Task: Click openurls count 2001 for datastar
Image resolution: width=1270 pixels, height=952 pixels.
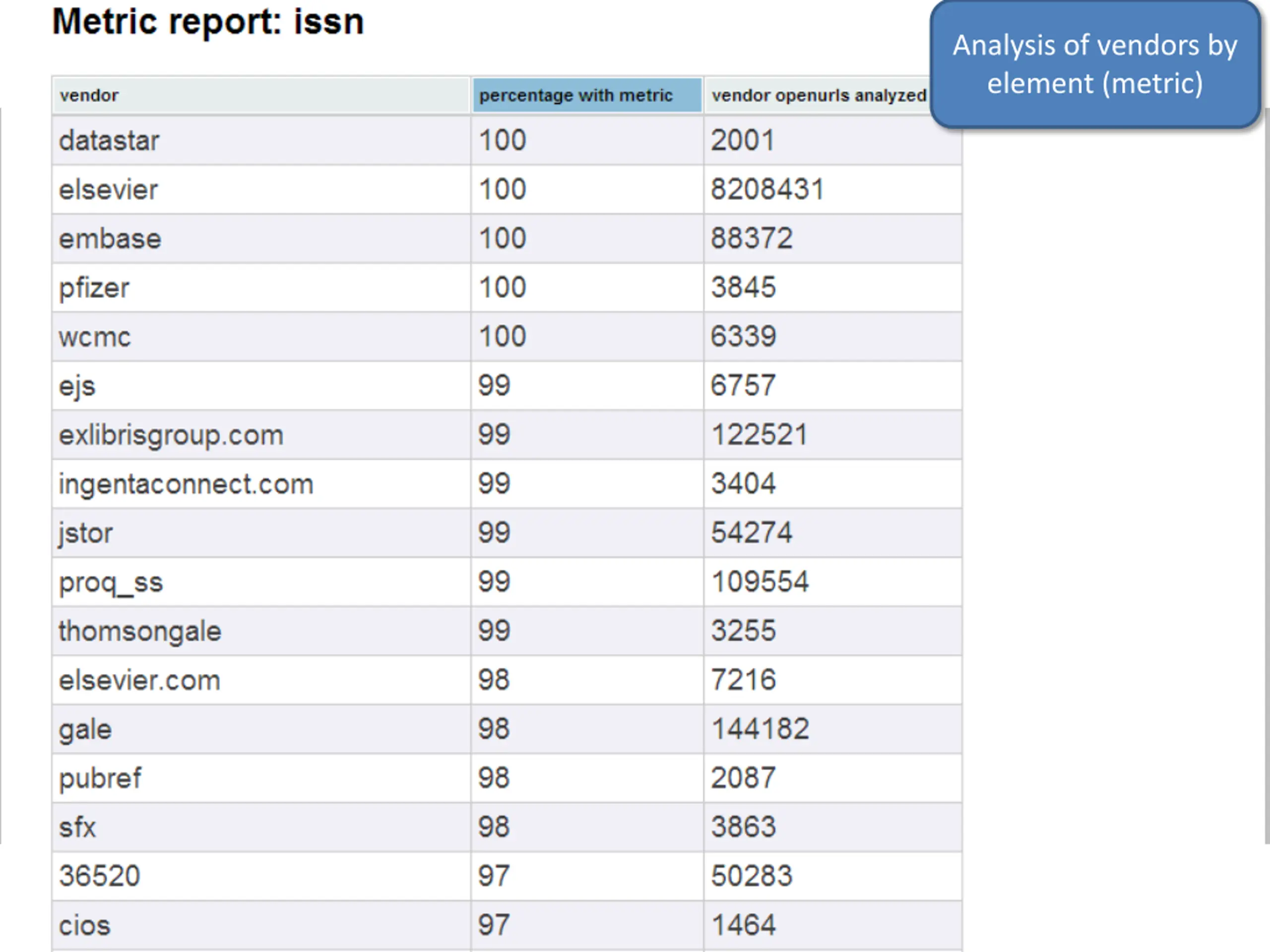Action: (x=743, y=141)
